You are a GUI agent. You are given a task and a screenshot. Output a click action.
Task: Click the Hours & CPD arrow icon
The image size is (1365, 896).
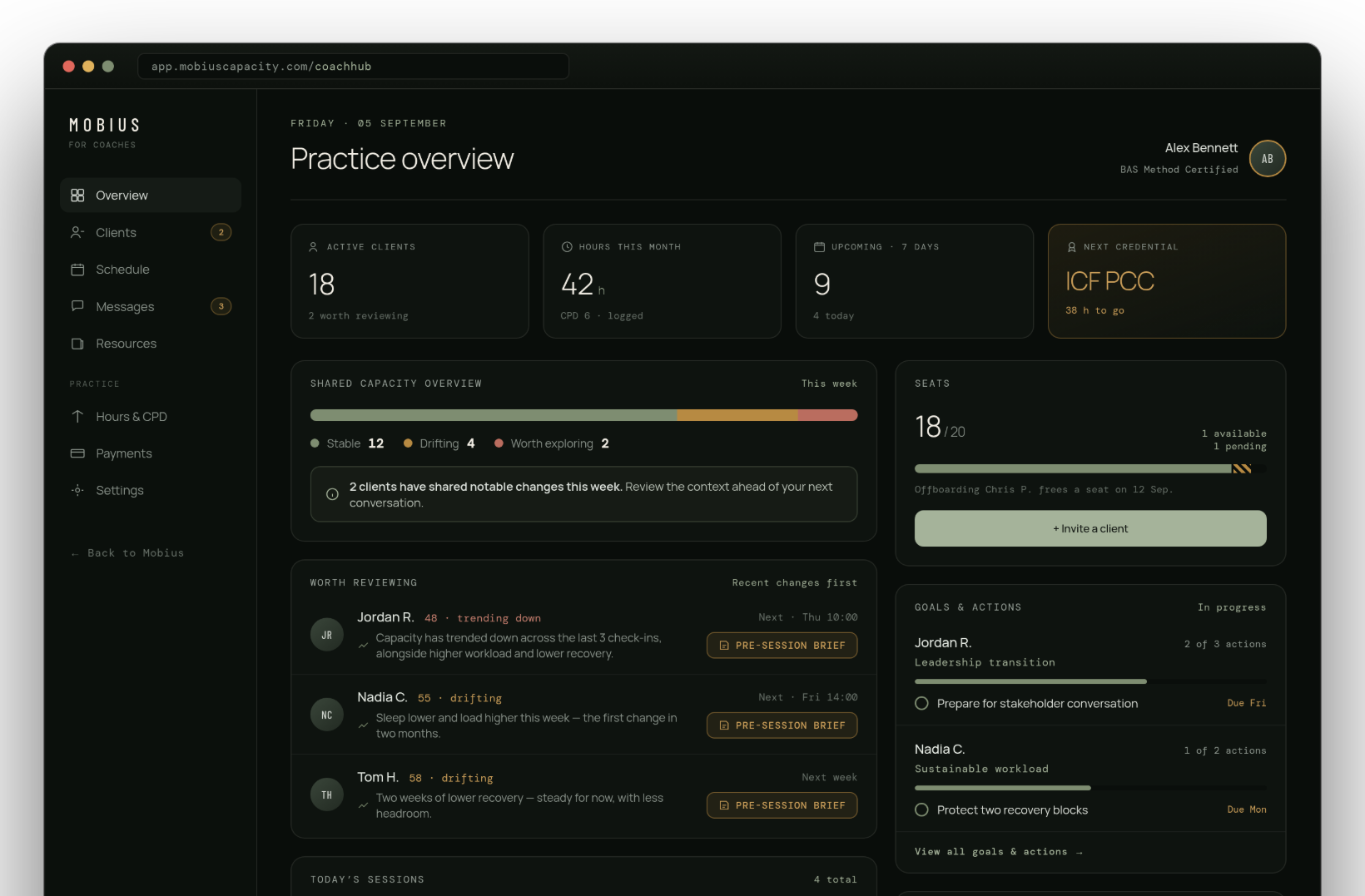click(x=77, y=417)
